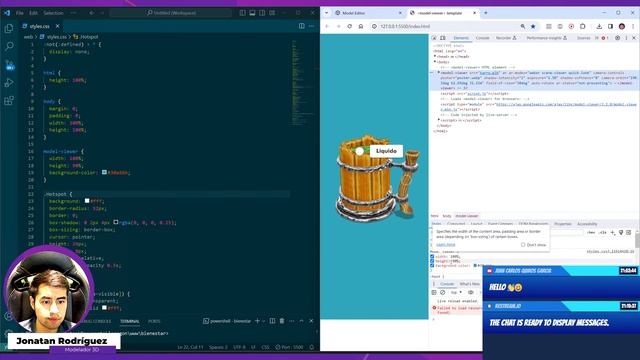Viewport: 640px width, 360px height.
Task: Open the Search view in VS Code
Action: click(x=9, y=46)
